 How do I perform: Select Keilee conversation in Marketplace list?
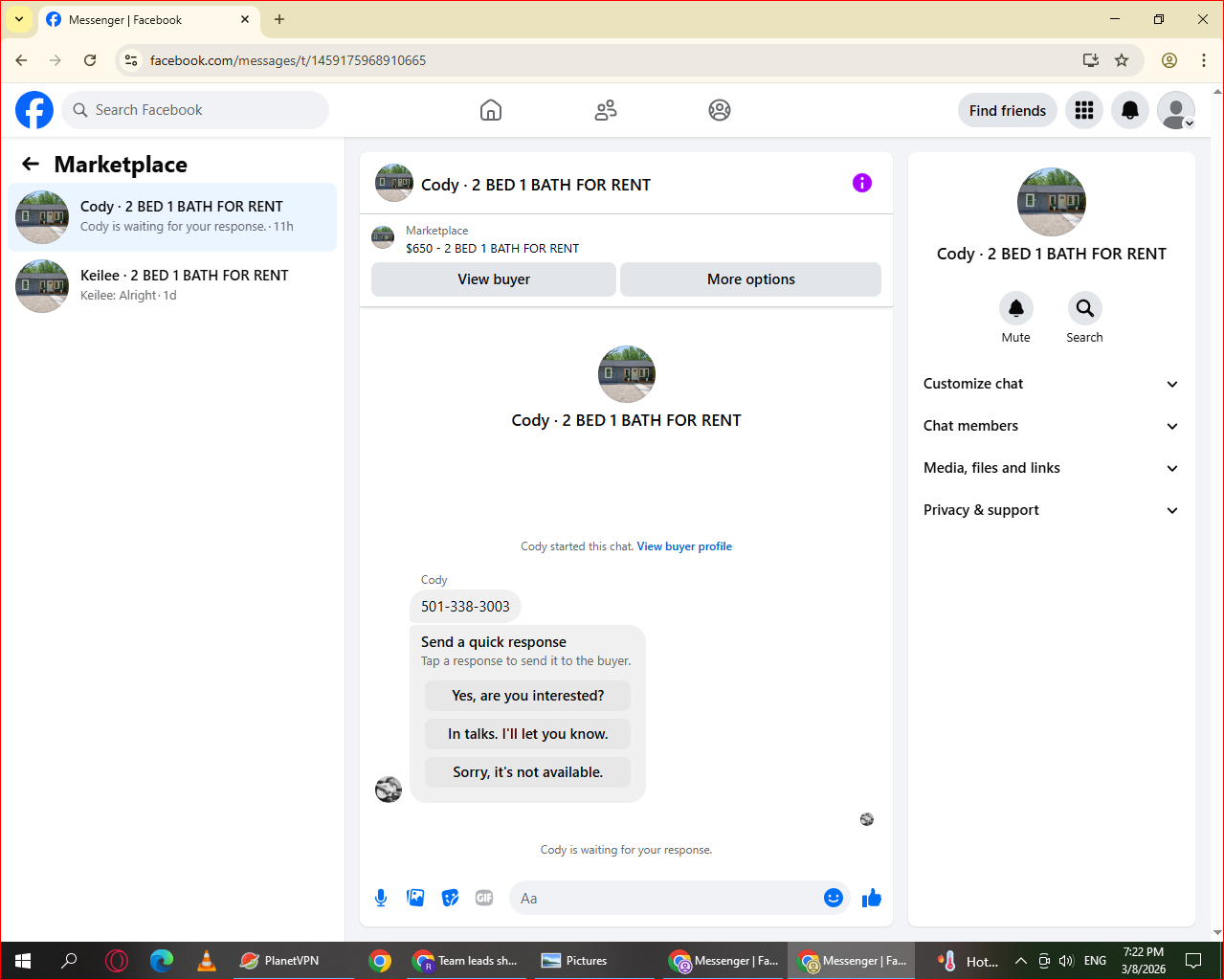pyautogui.click(x=172, y=286)
